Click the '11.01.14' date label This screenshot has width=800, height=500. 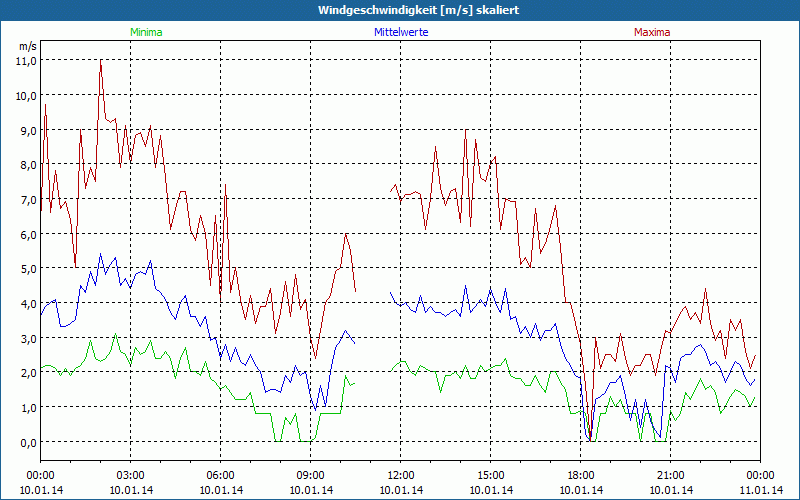761,490
